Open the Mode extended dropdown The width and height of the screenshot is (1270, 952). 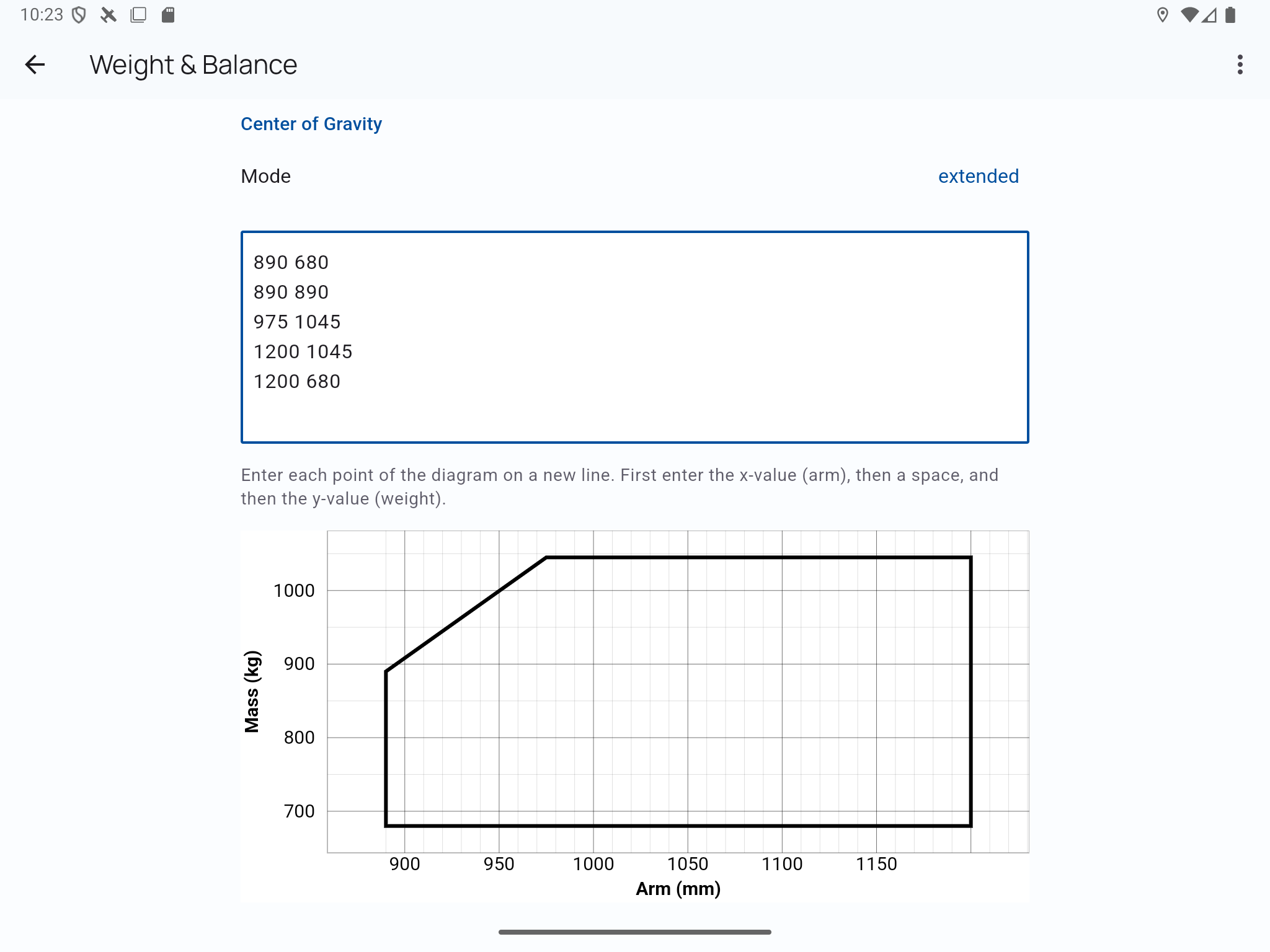pos(978,176)
